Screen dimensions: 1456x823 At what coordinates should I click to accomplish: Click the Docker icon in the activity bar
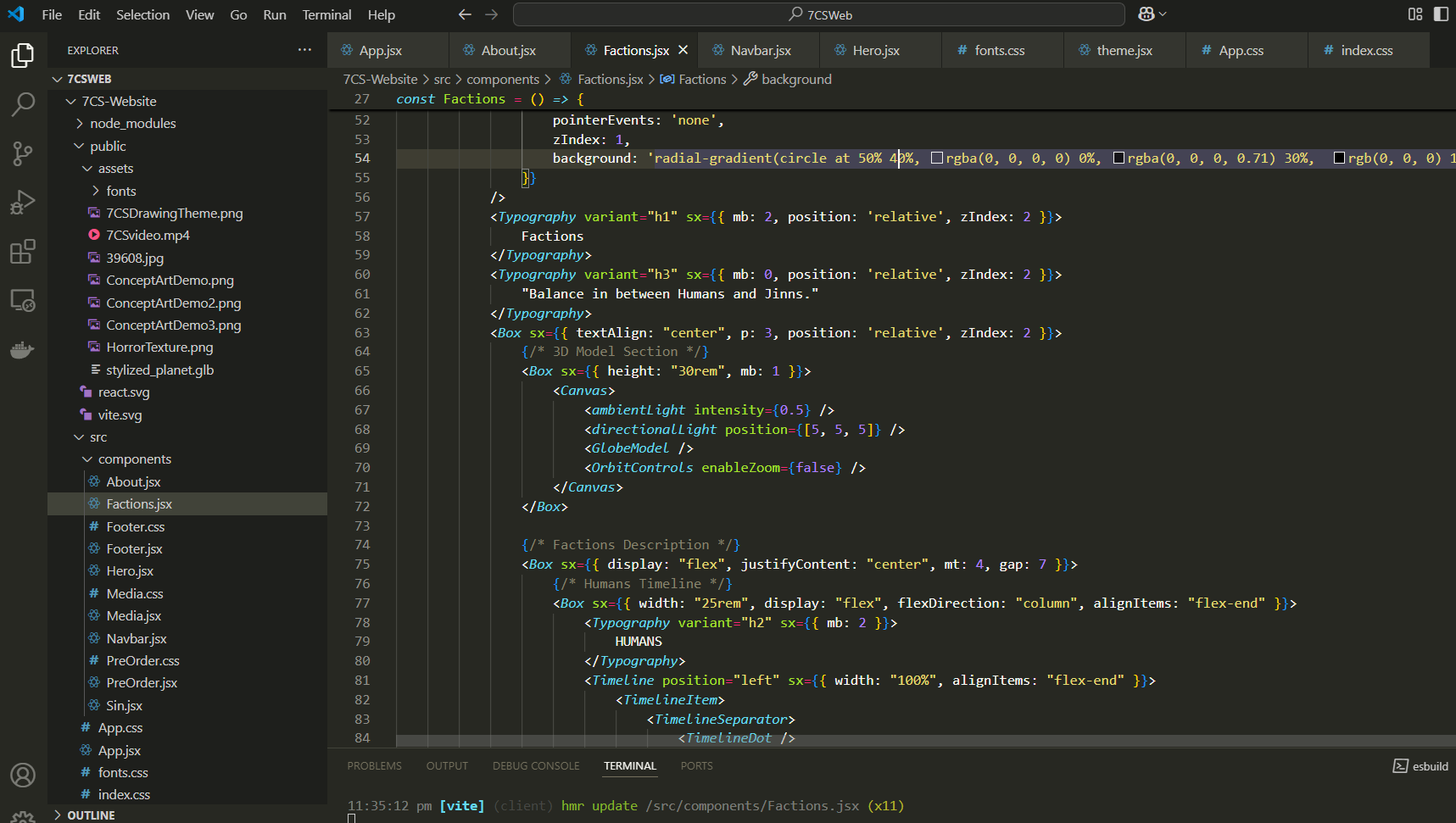pyautogui.click(x=23, y=349)
